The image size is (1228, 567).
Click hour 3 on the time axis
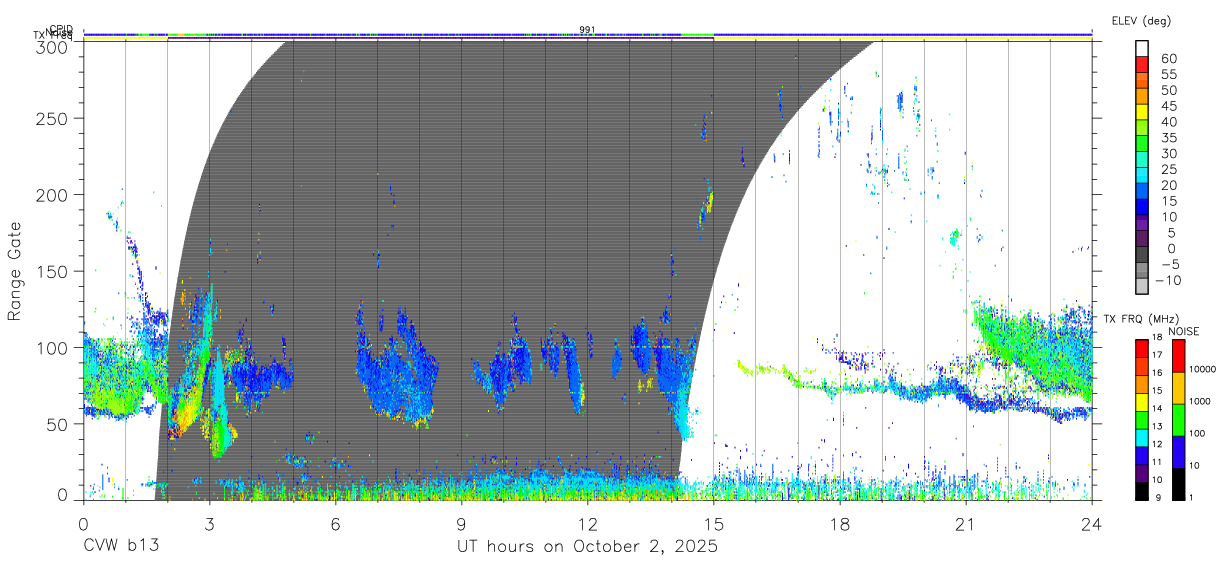[209, 523]
